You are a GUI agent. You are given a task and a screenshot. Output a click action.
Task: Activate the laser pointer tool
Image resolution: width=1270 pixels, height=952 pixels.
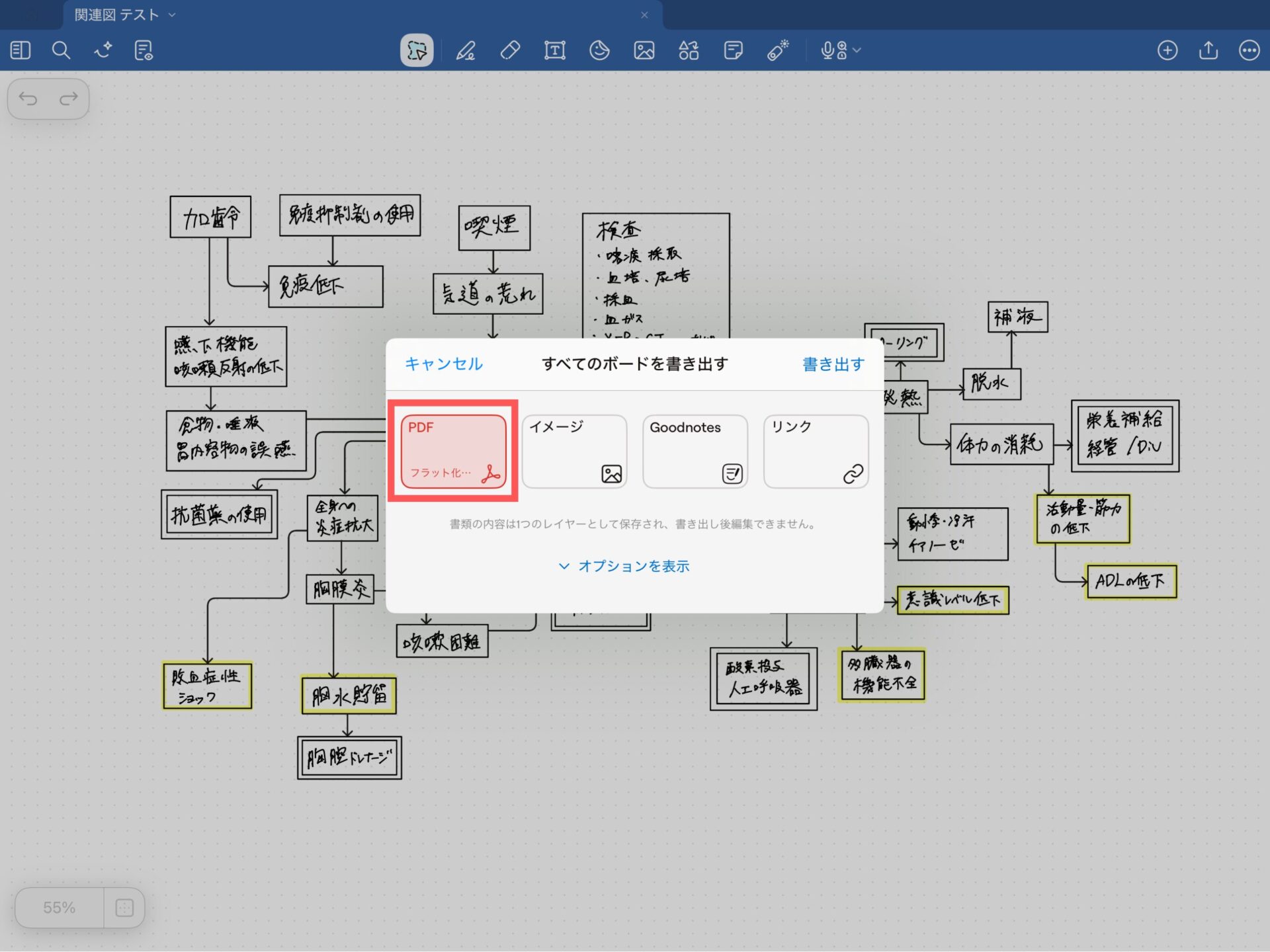click(x=778, y=50)
